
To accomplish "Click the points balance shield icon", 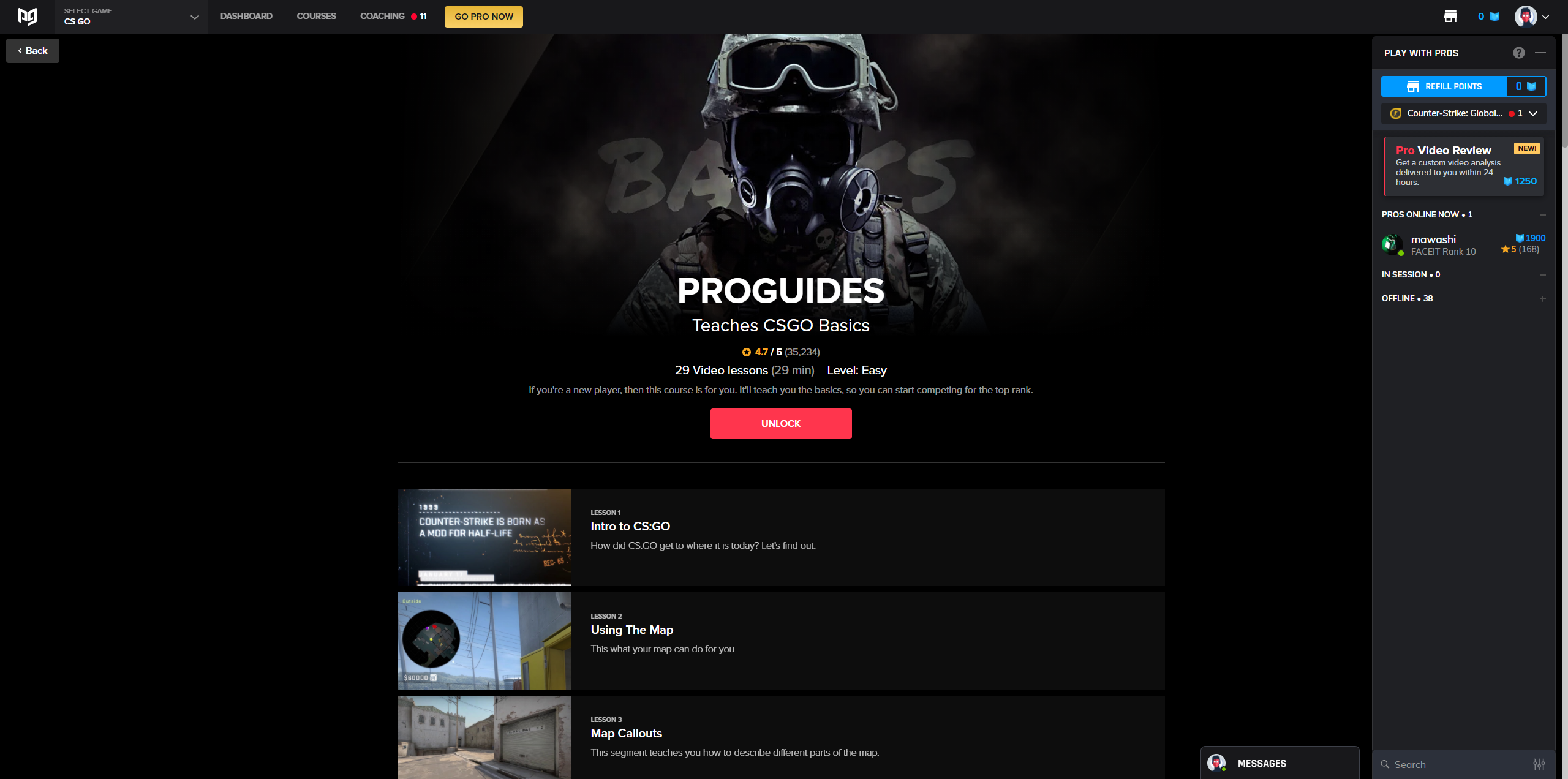I will click(1494, 17).
